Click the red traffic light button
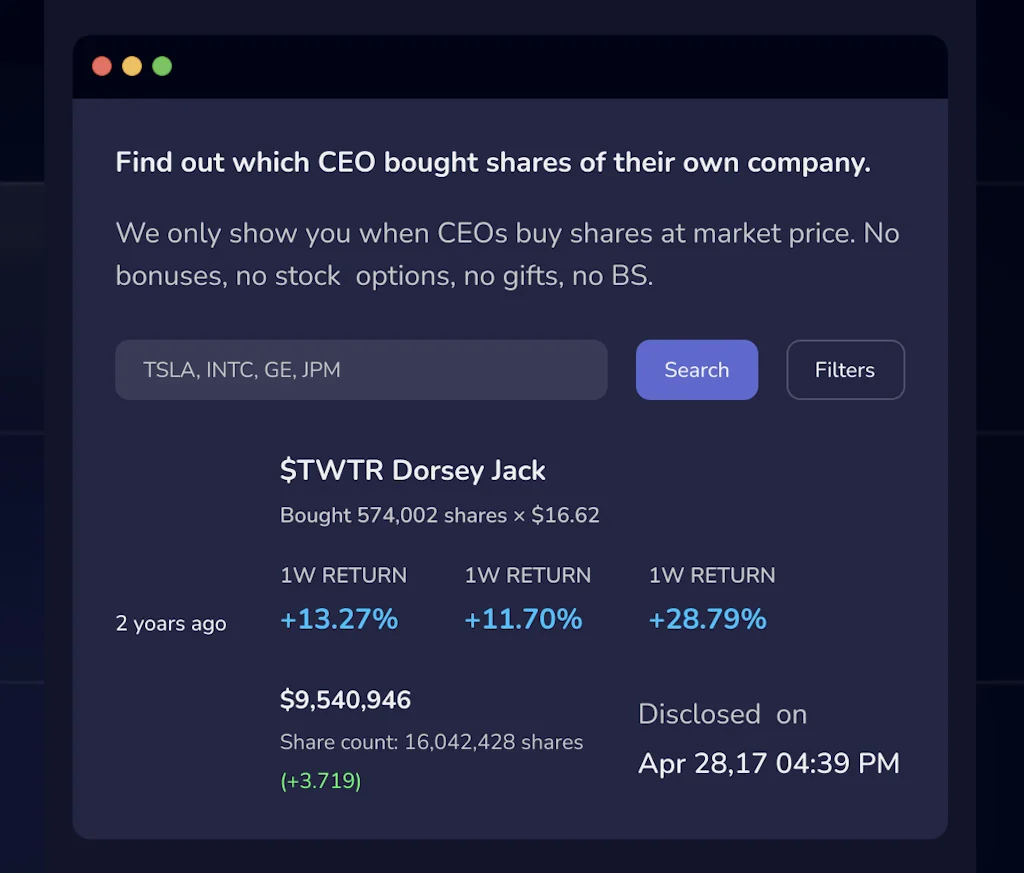 click(102, 66)
